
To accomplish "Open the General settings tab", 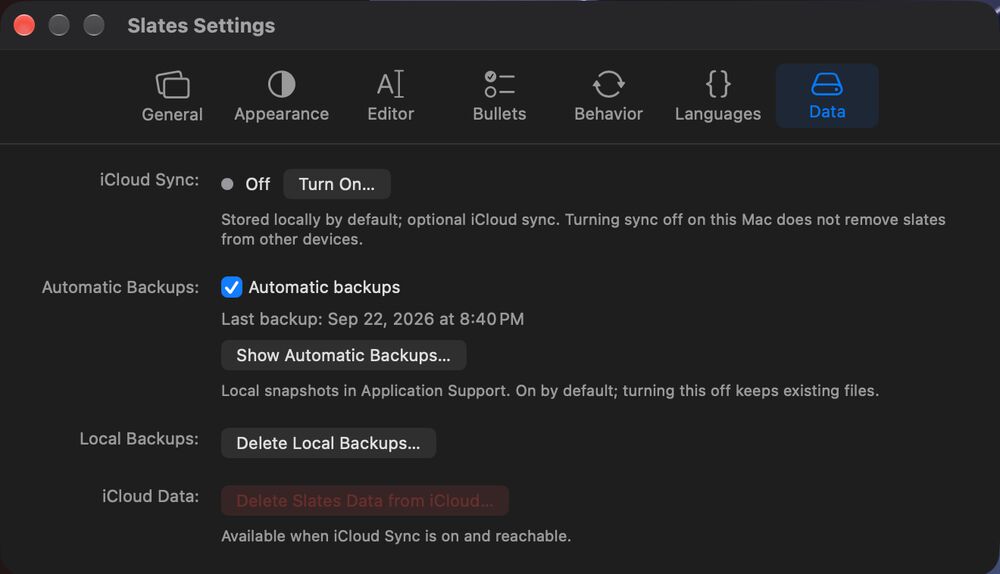I will (x=172, y=96).
